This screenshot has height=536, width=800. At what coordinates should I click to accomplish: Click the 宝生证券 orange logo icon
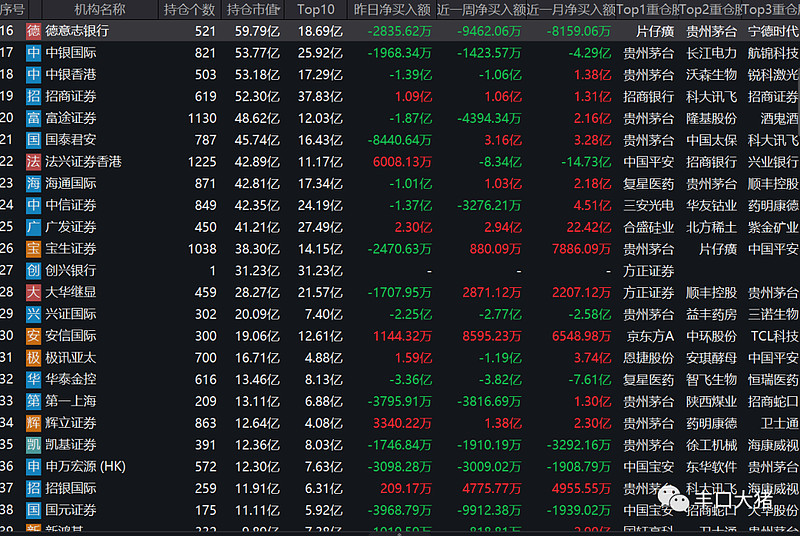point(34,249)
